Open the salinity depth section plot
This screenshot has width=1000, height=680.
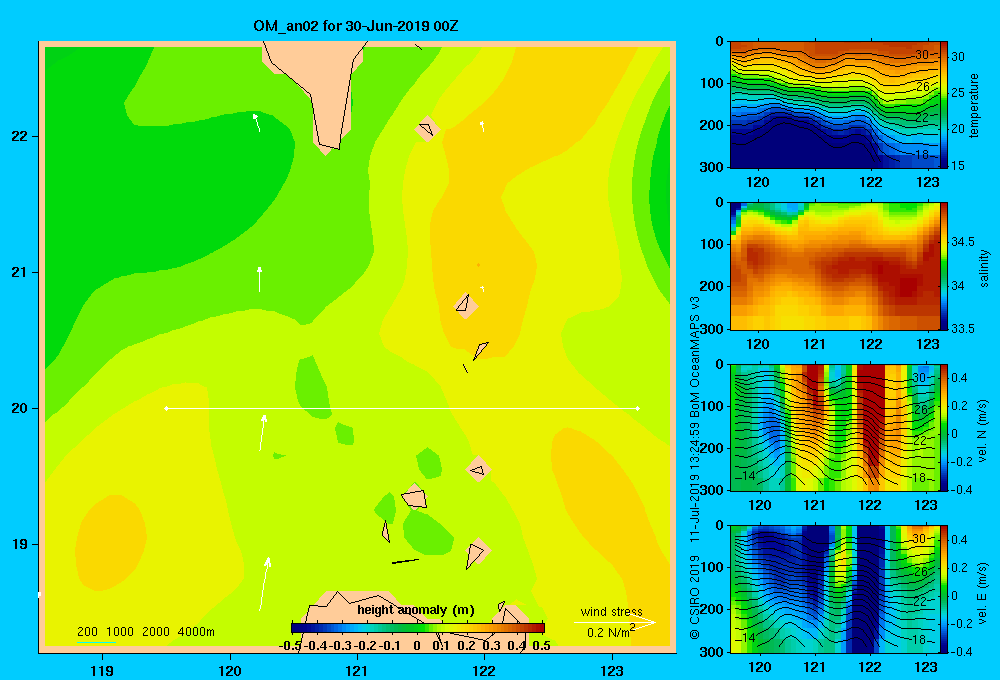point(835,266)
